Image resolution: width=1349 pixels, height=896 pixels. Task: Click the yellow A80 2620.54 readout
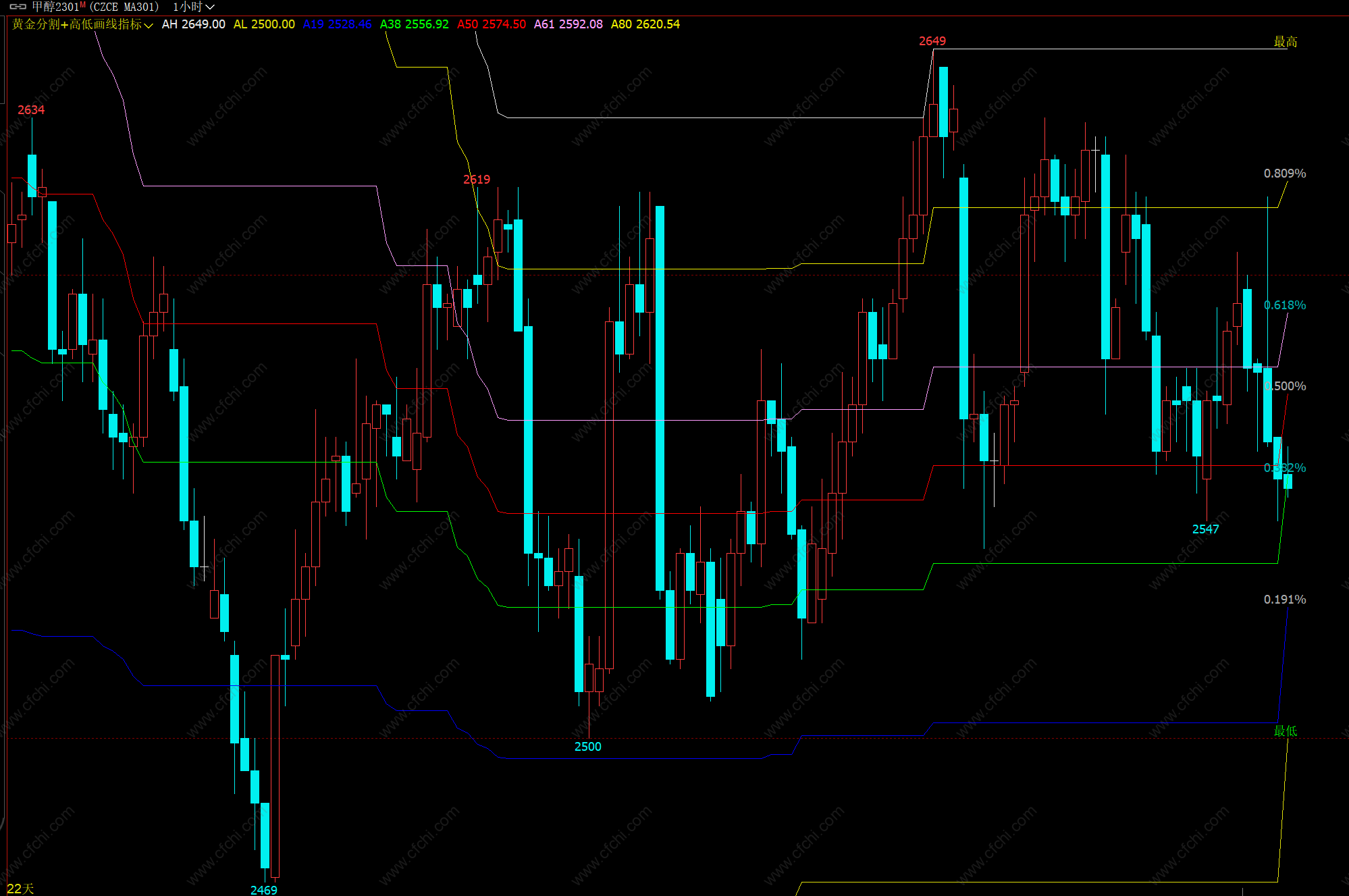645,24
